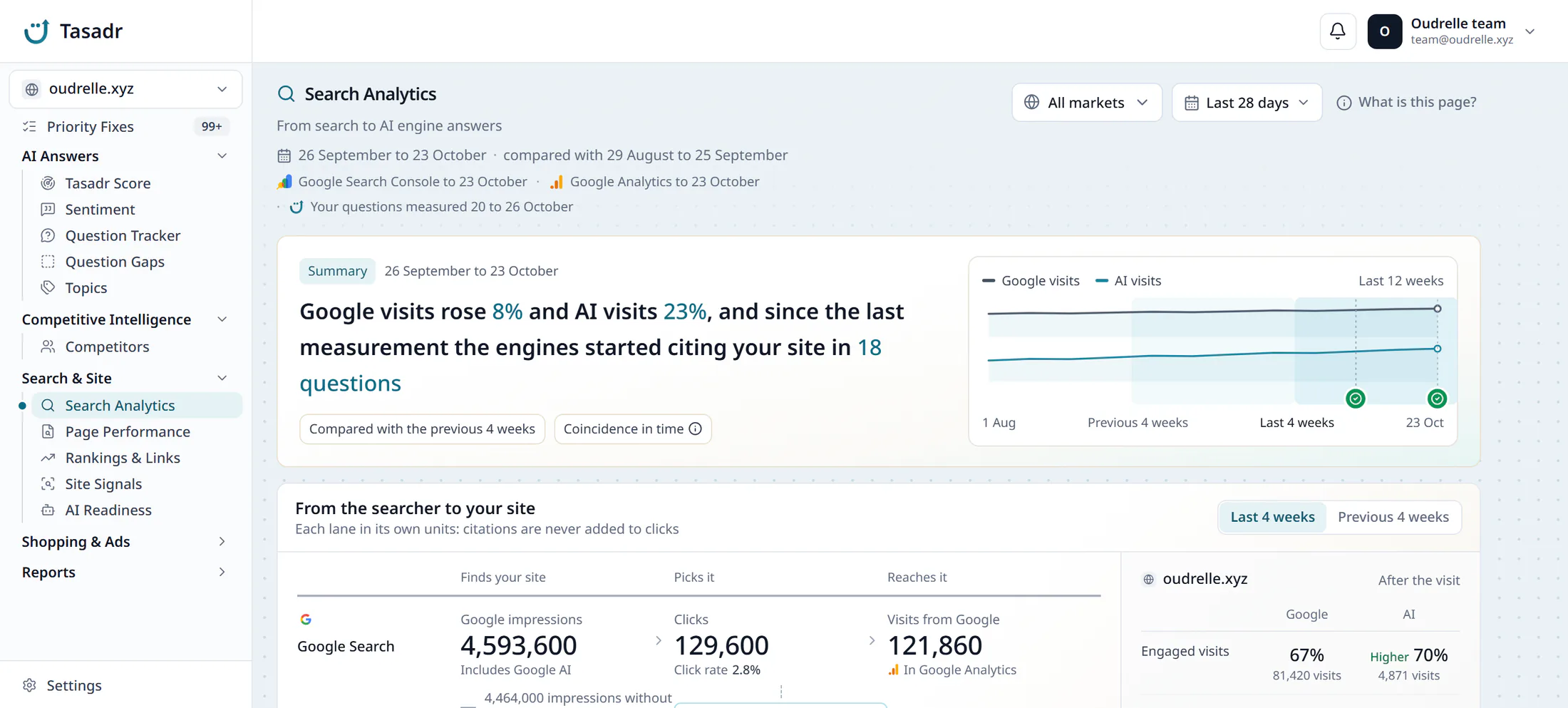Click the 99+ badge on Priority Fixes
The image size is (1568, 708).
tap(211, 126)
